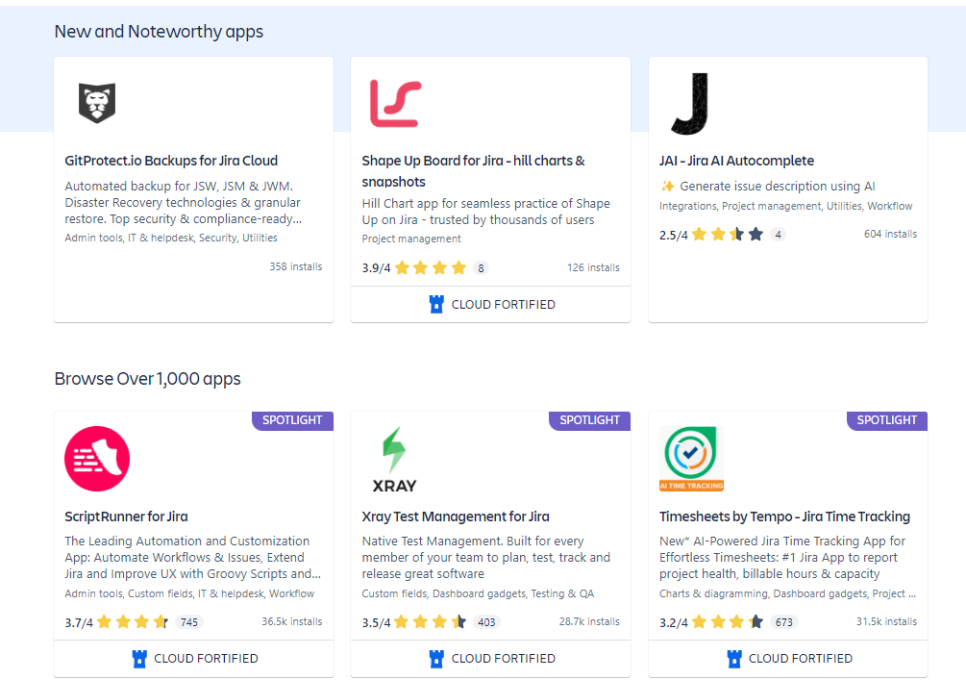966x680 pixels.
Task: Click the Shape Up Board red logo
Action: pyautogui.click(x=396, y=103)
